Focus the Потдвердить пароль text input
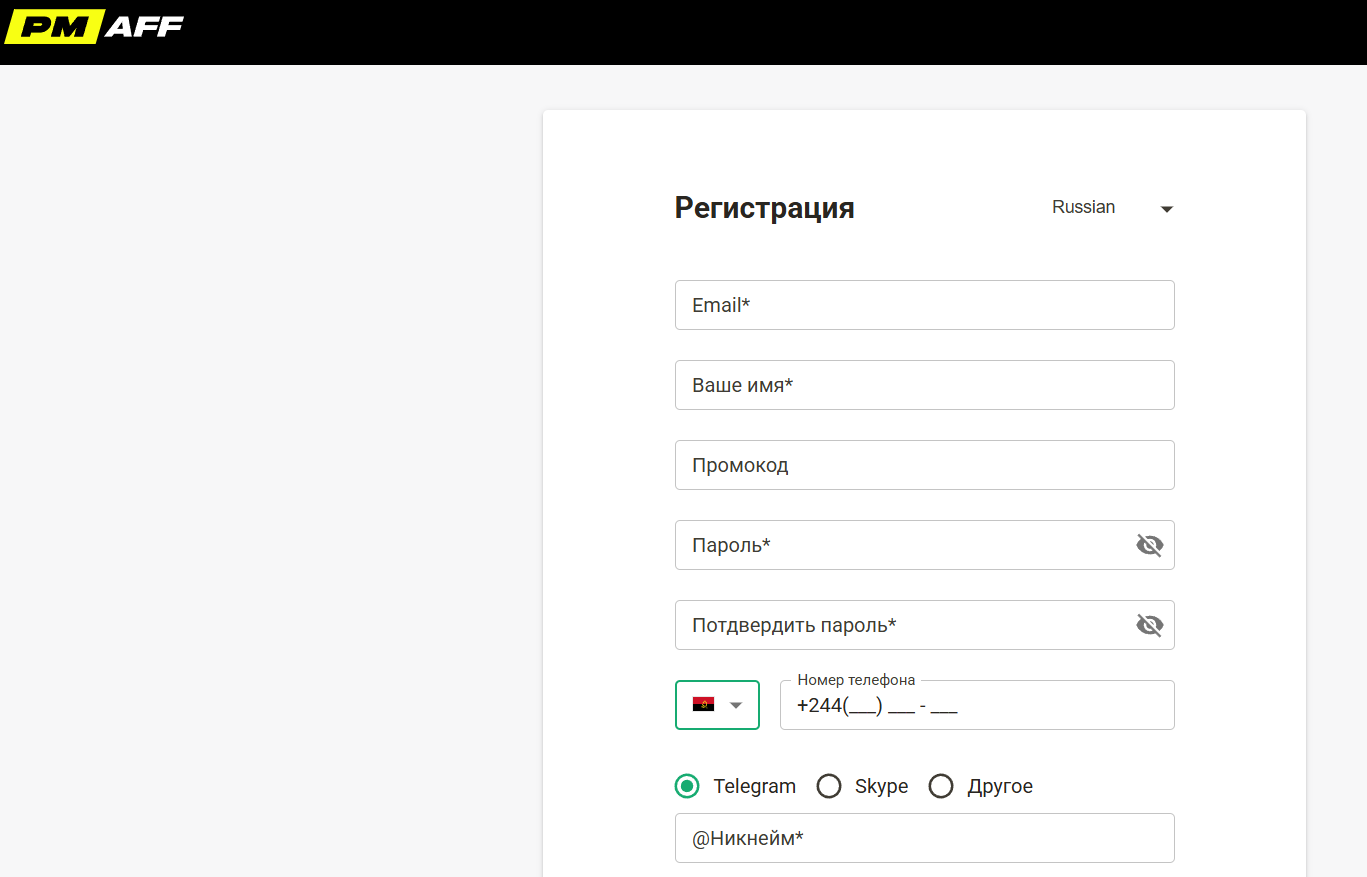Screen dimensions: 1367x877 point(900,625)
